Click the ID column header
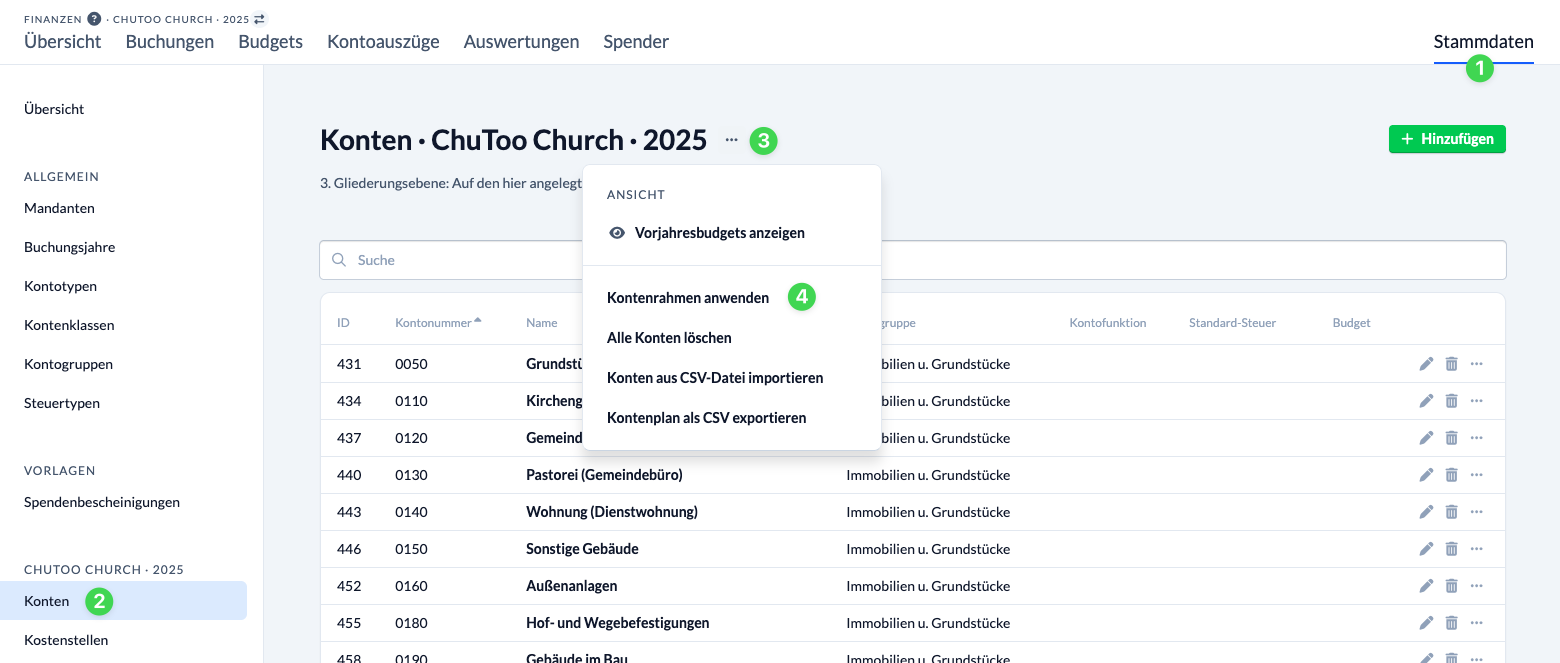 343,323
